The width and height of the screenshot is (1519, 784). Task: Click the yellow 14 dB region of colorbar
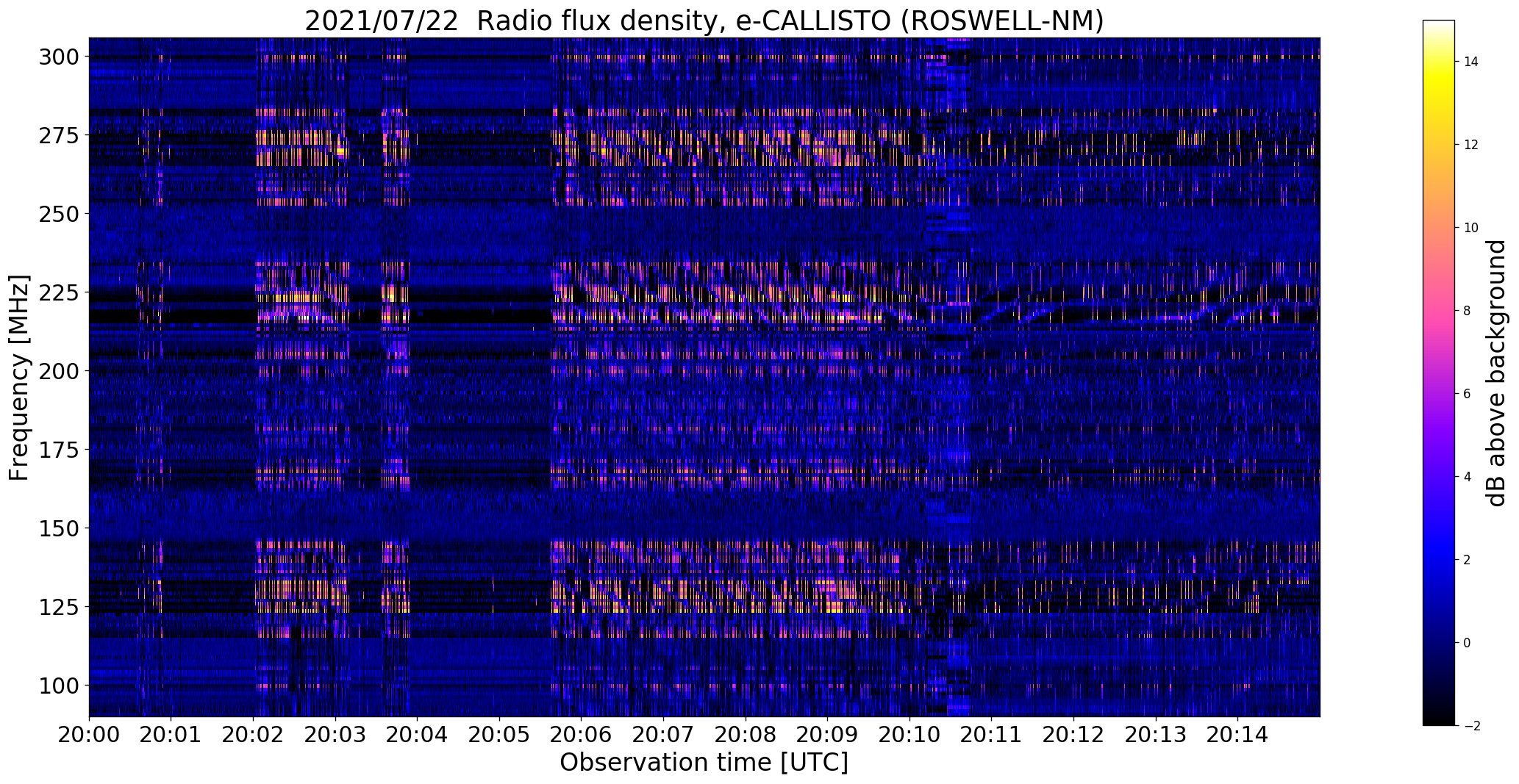point(1438,62)
